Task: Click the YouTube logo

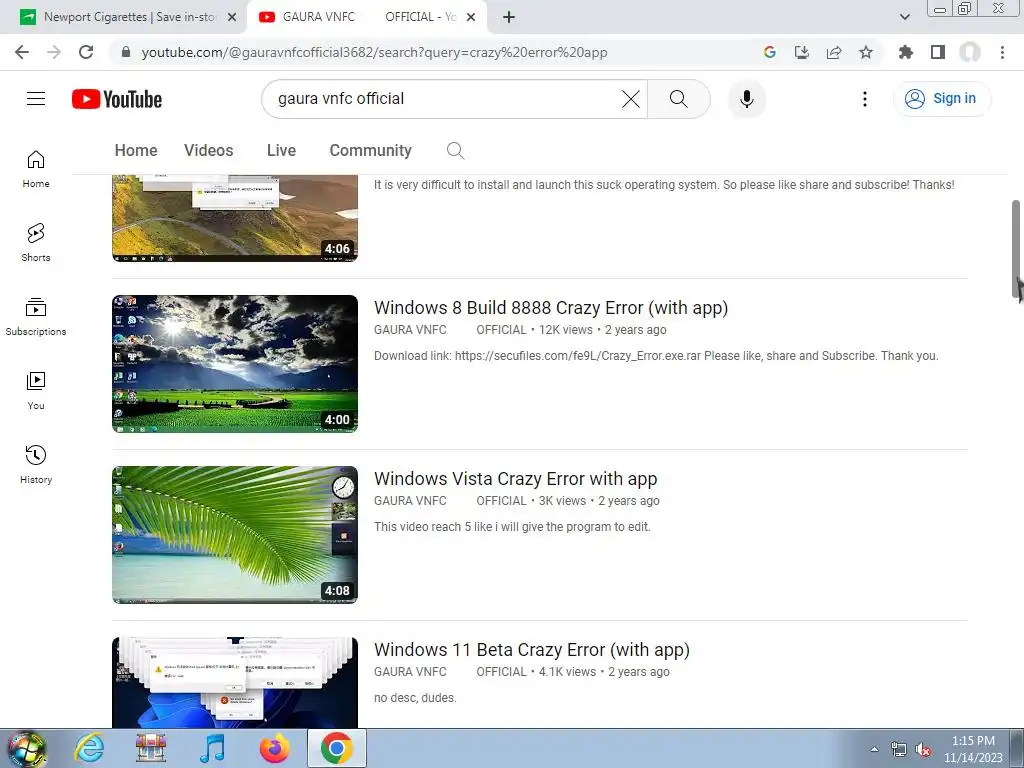Action: click(x=117, y=99)
